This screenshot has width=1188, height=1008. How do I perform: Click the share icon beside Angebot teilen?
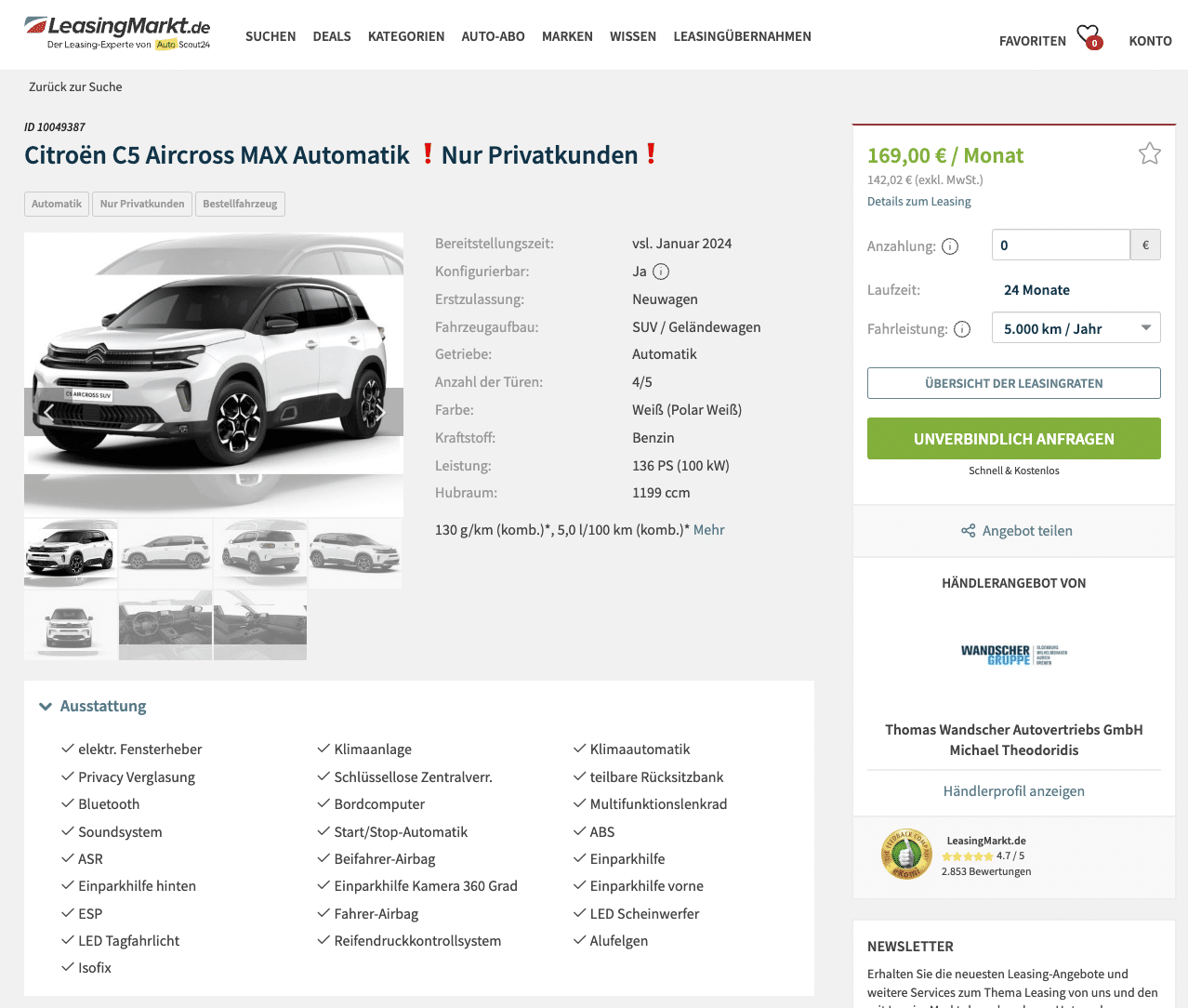[969, 531]
